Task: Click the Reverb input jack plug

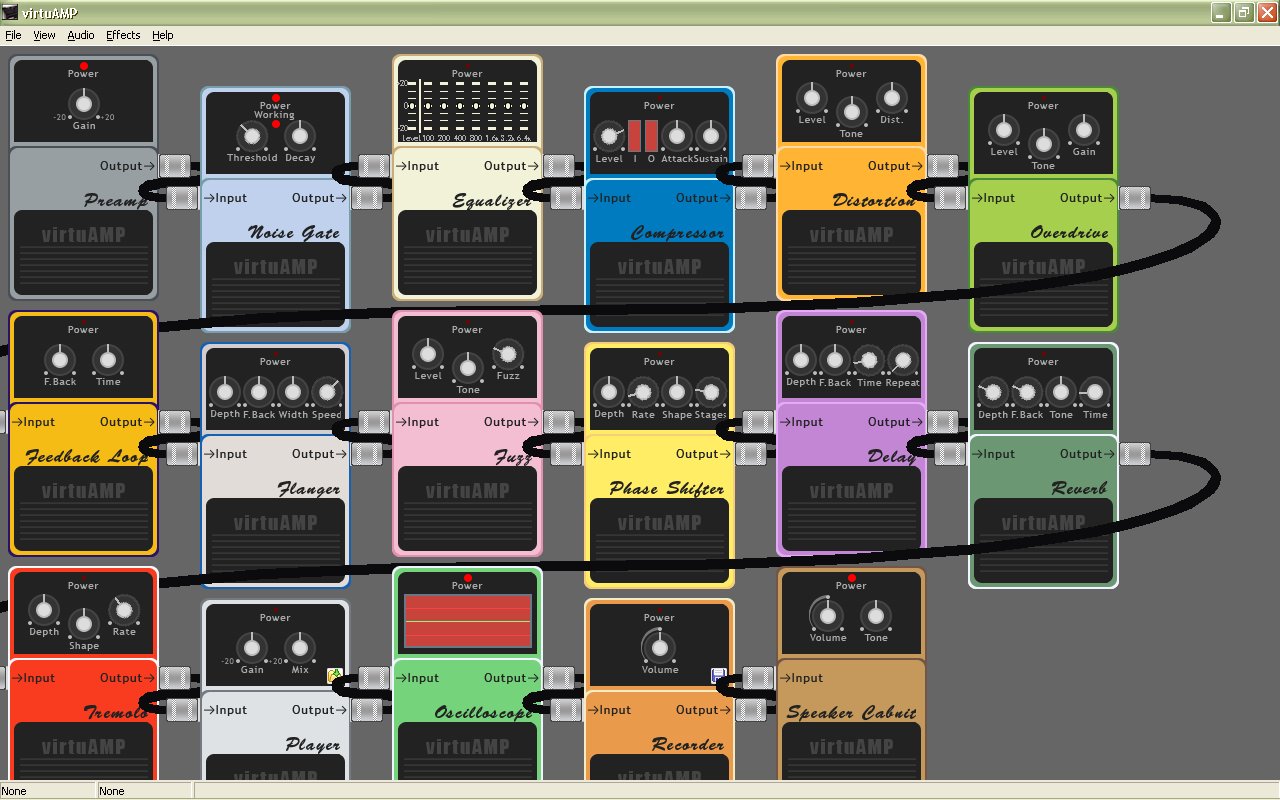Action: [950, 454]
